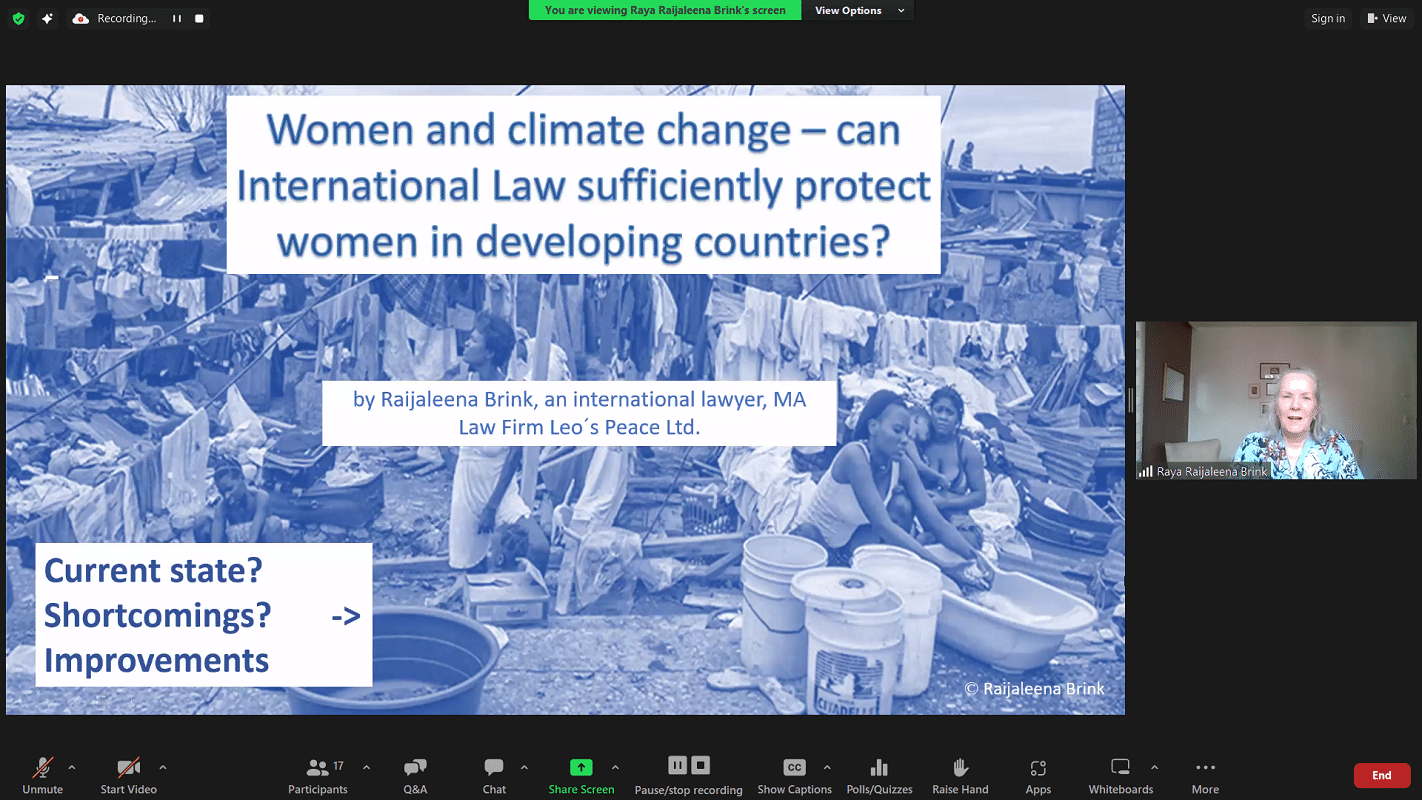Click Sign in at top right
This screenshot has height=800, width=1422.
1328,18
